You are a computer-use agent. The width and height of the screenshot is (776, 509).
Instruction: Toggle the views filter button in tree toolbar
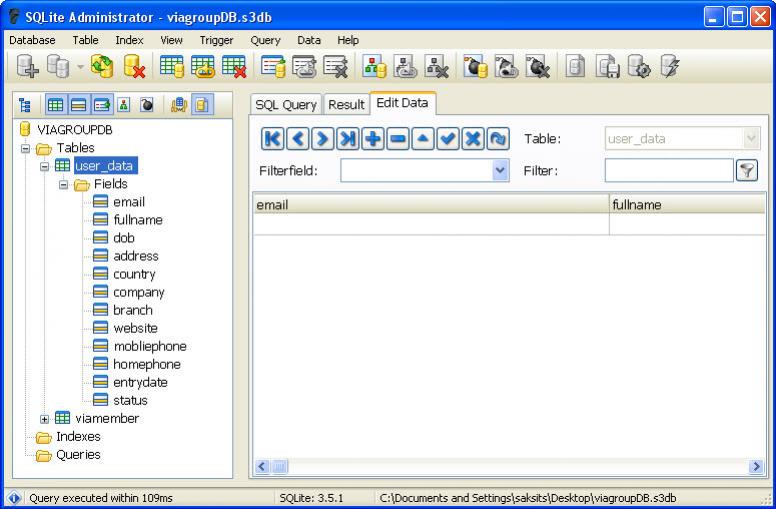pos(101,105)
